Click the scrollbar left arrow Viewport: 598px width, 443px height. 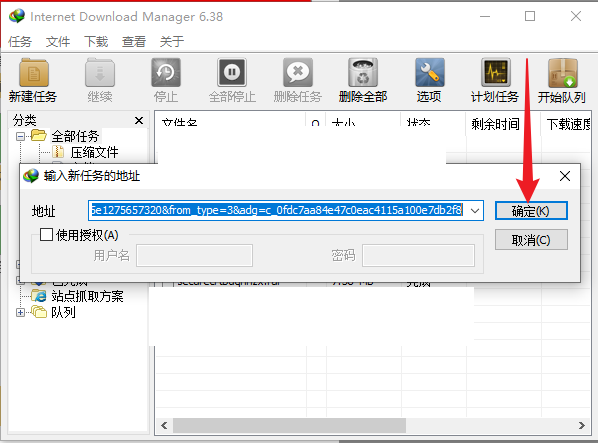164,425
